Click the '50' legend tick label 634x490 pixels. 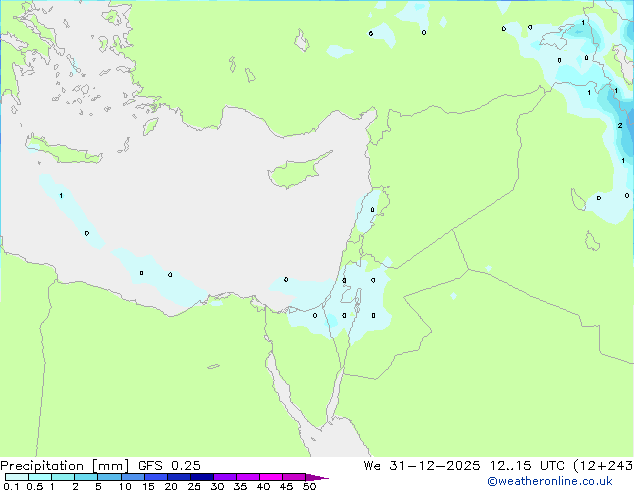click(x=309, y=486)
